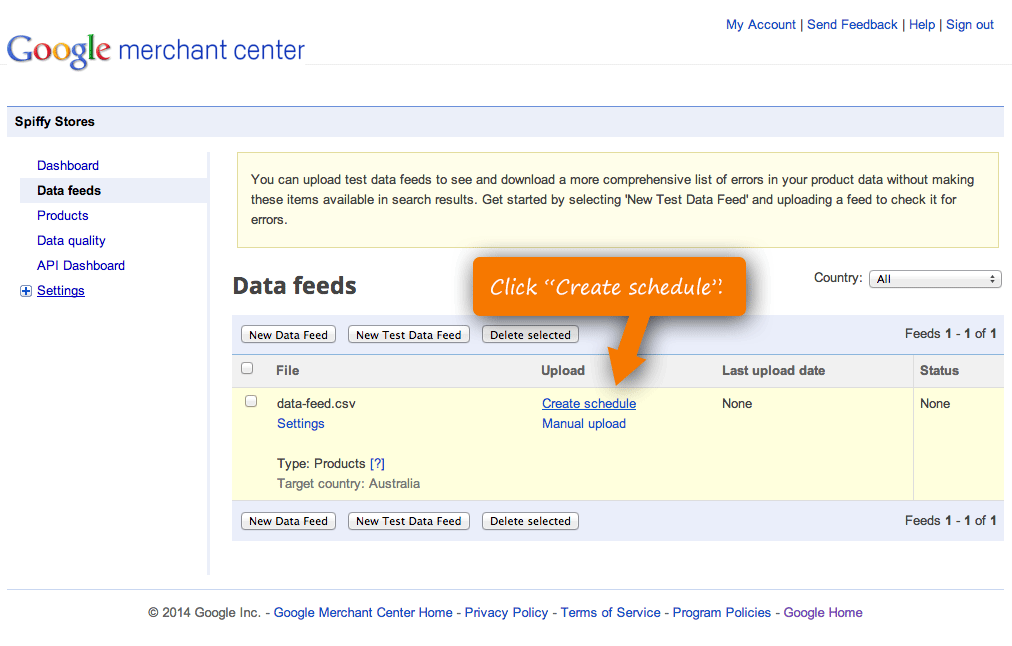The image size is (1012, 646).
Task: Click the Create schedule link
Action: [589, 403]
